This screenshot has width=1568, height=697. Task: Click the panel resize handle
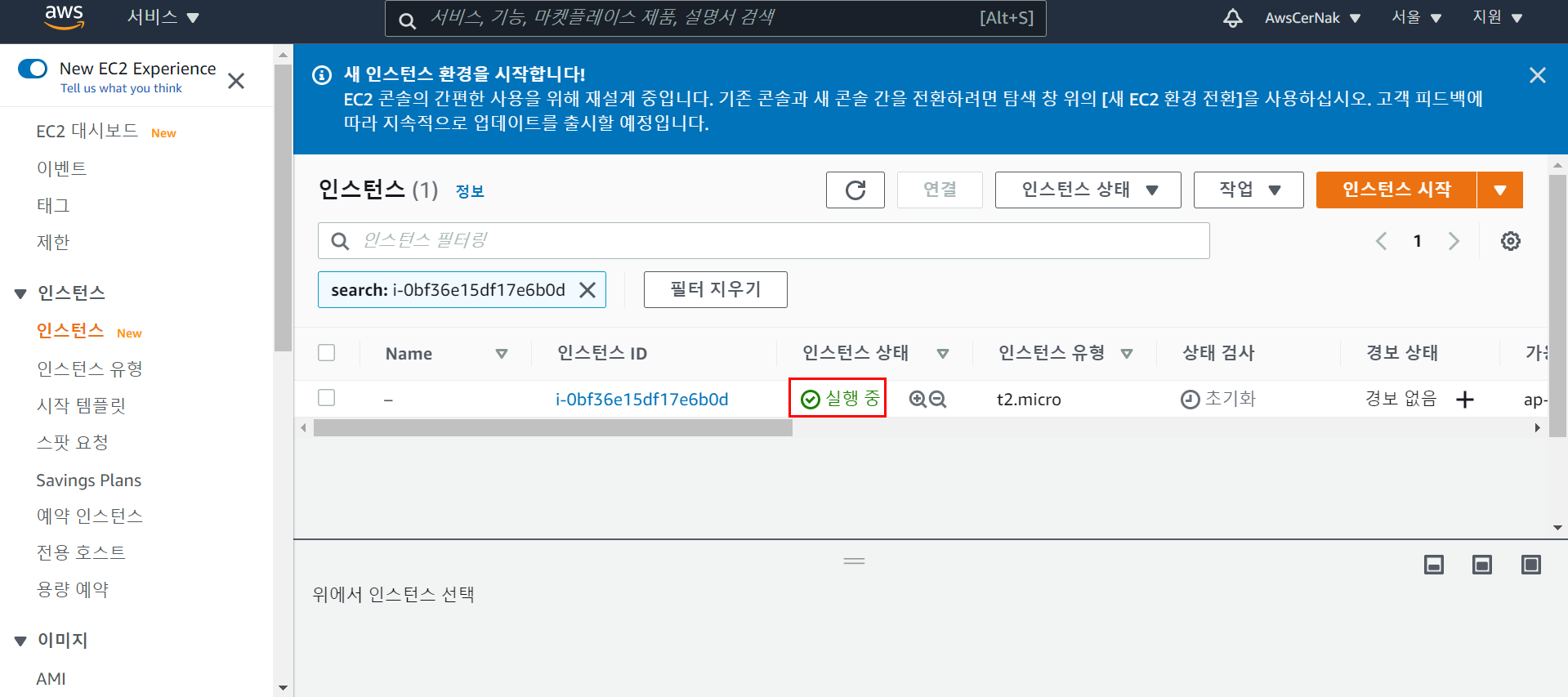[854, 561]
